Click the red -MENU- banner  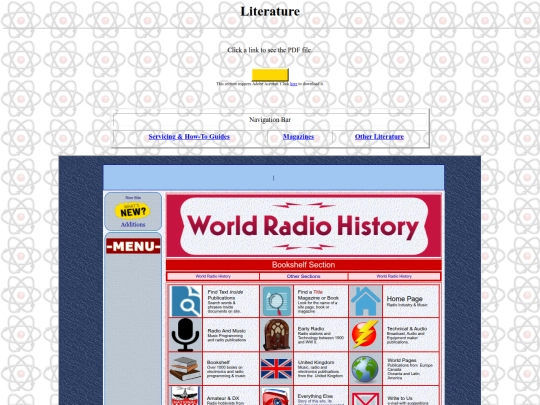[133, 246]
